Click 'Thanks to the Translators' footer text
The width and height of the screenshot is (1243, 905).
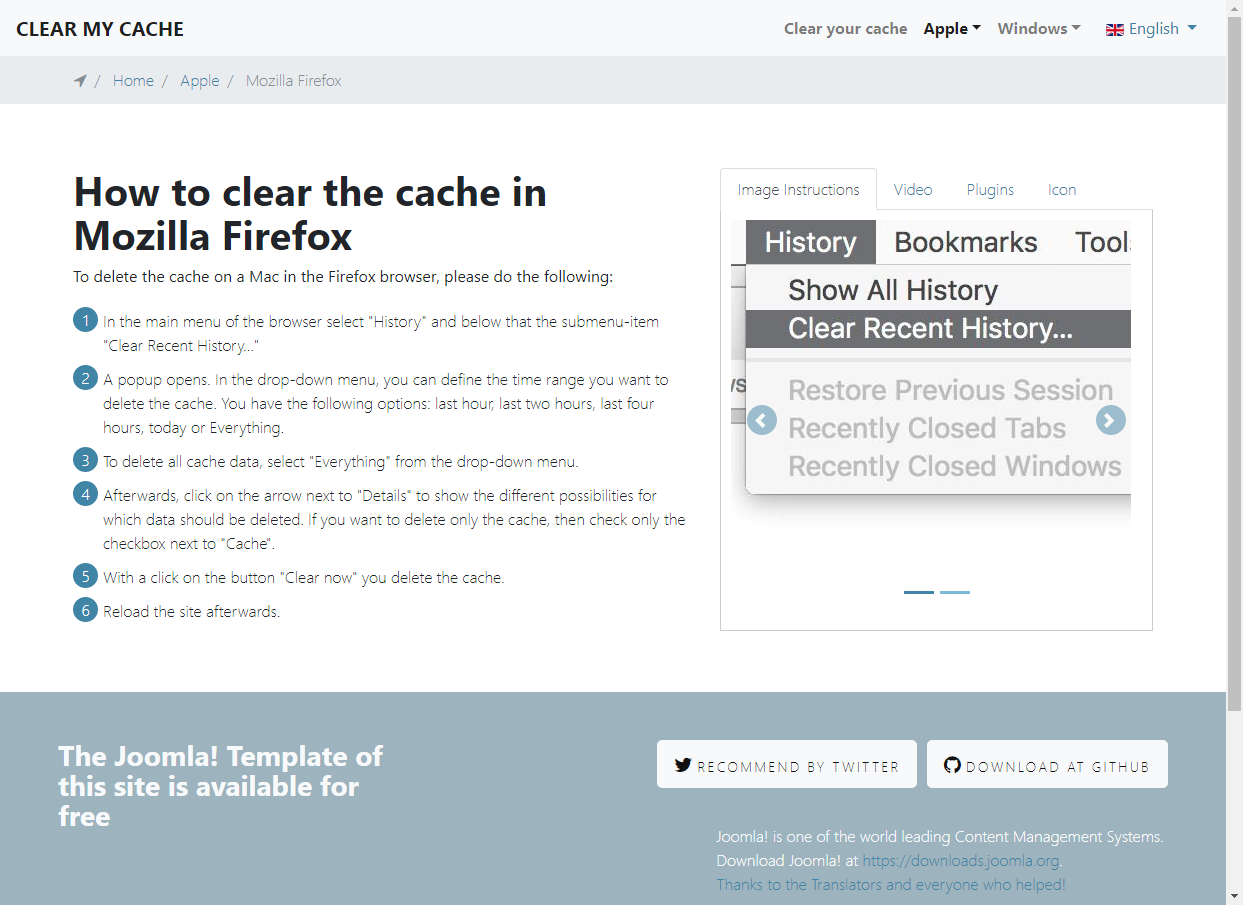tap(891, 885)
